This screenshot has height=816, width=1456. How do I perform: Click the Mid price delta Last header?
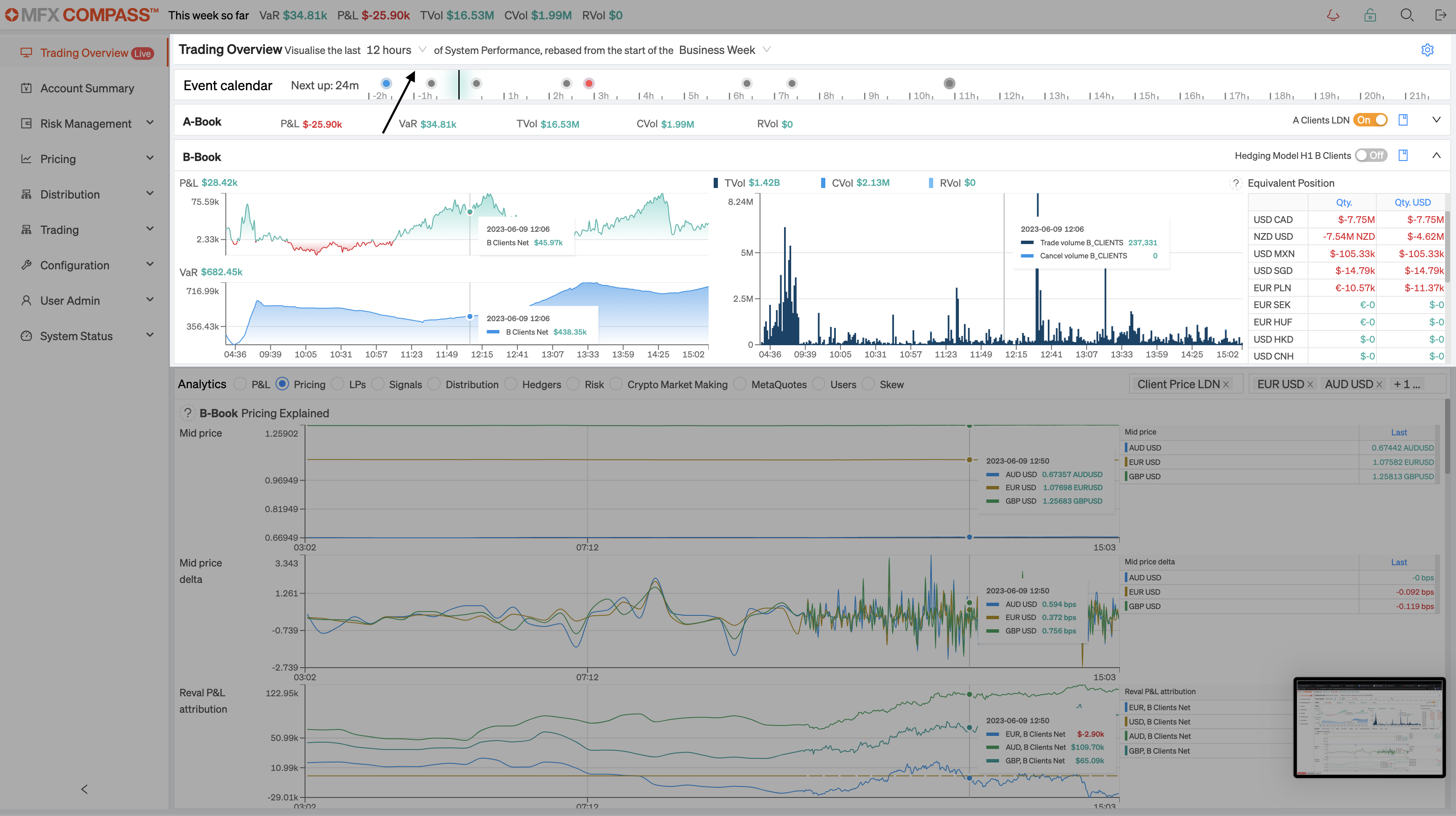1399,562
